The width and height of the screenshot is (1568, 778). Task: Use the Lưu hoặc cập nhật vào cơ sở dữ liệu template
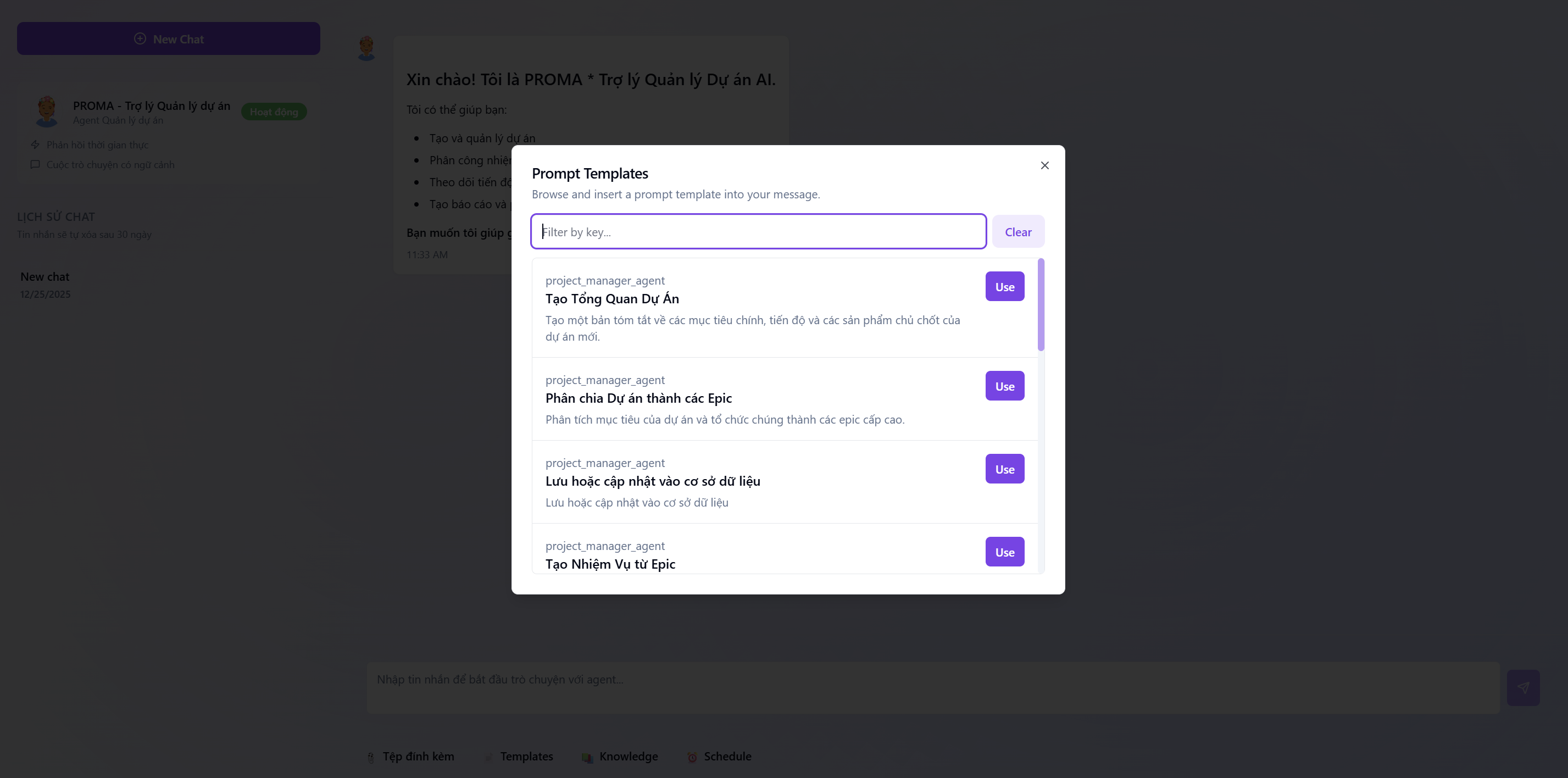tap(1004, 469)
